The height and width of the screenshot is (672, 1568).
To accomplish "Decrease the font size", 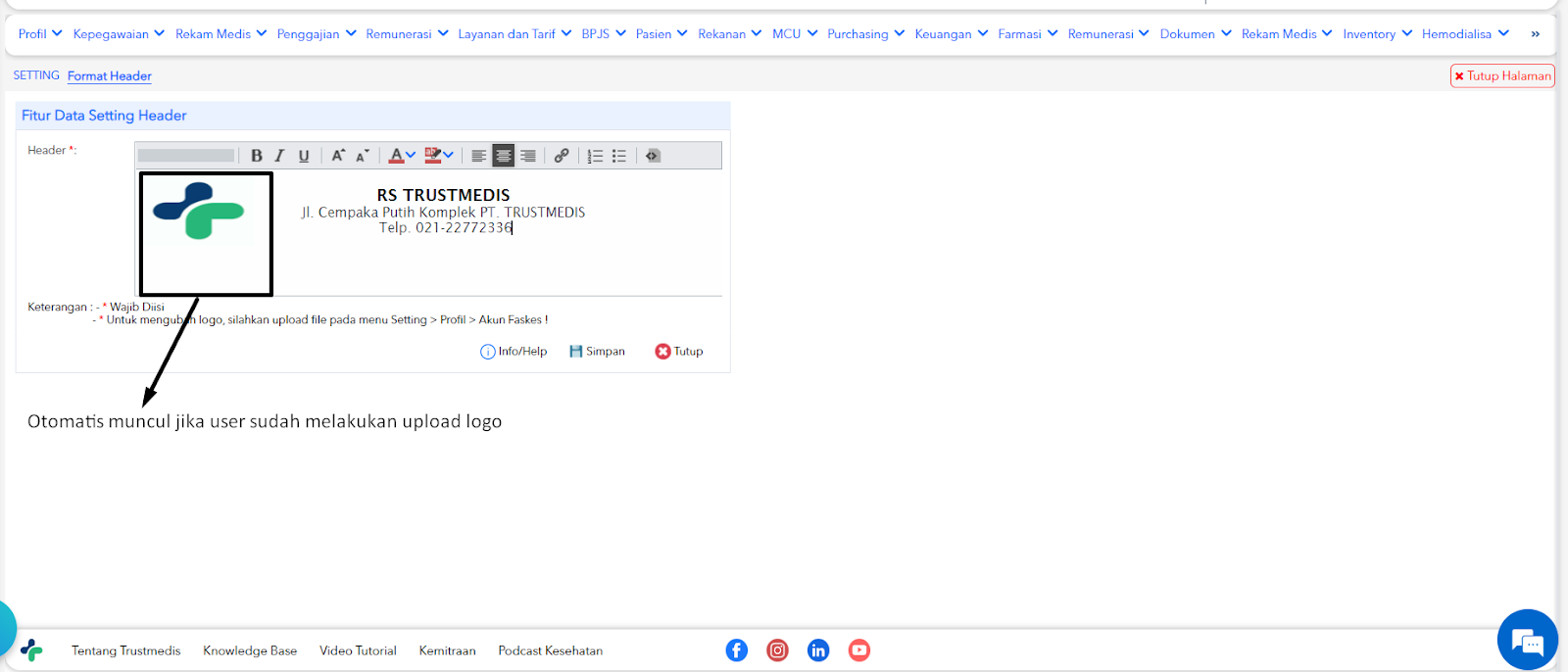I will point(363,156).
